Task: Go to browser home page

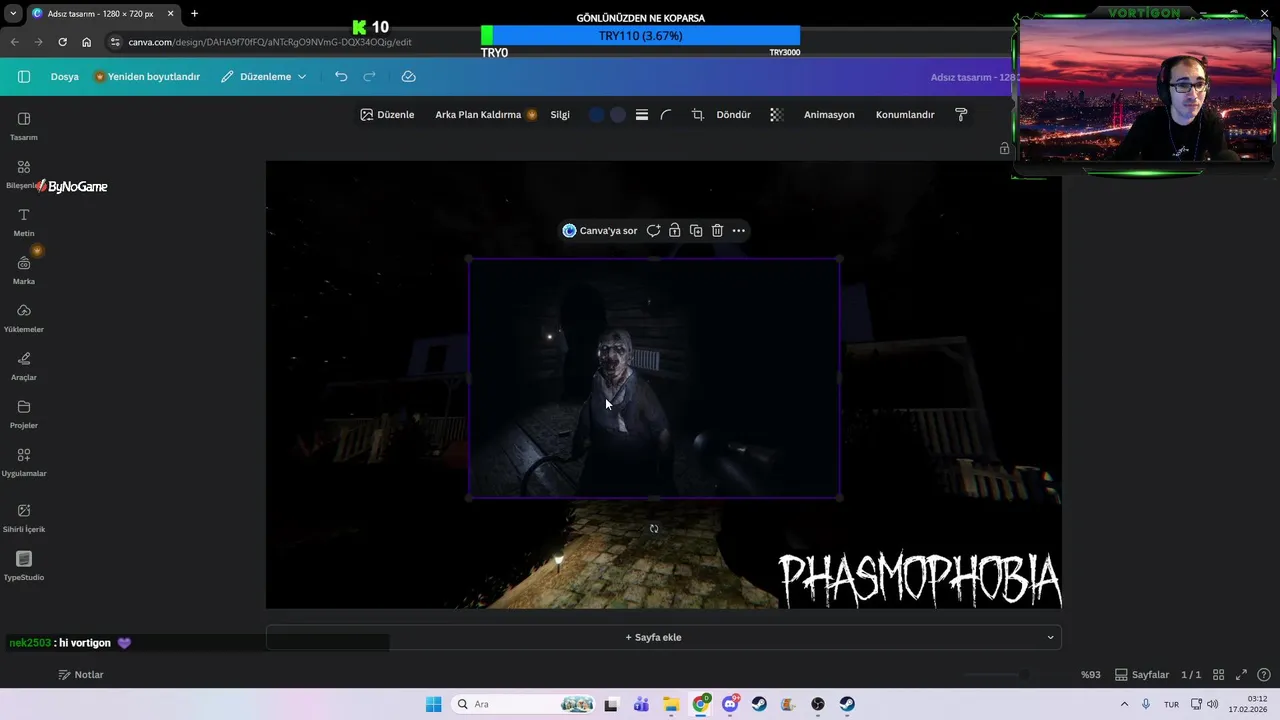Action: click(87, 42)
